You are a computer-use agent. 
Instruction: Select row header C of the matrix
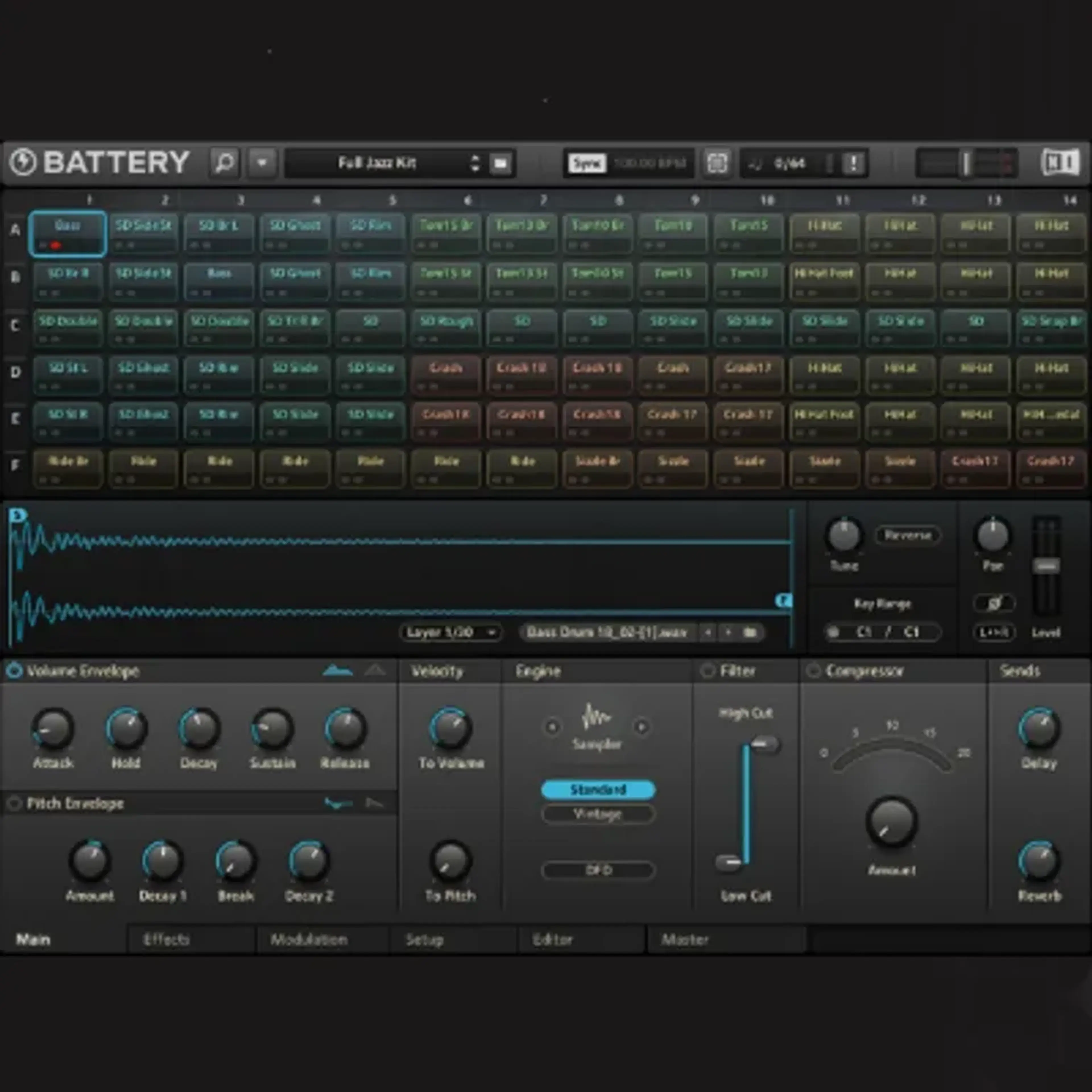click(16, 326)
